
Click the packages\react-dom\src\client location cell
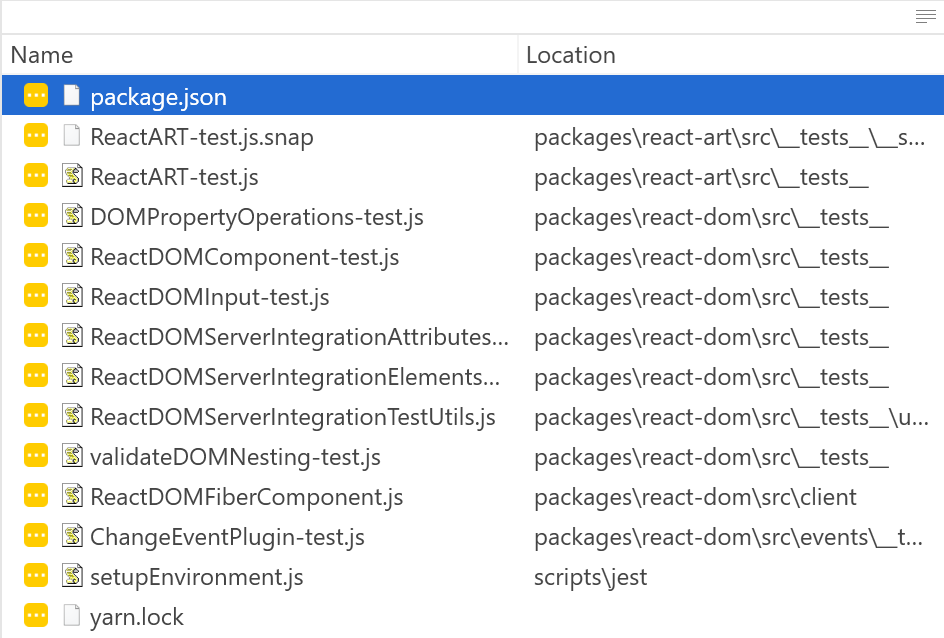click(695, 498)
